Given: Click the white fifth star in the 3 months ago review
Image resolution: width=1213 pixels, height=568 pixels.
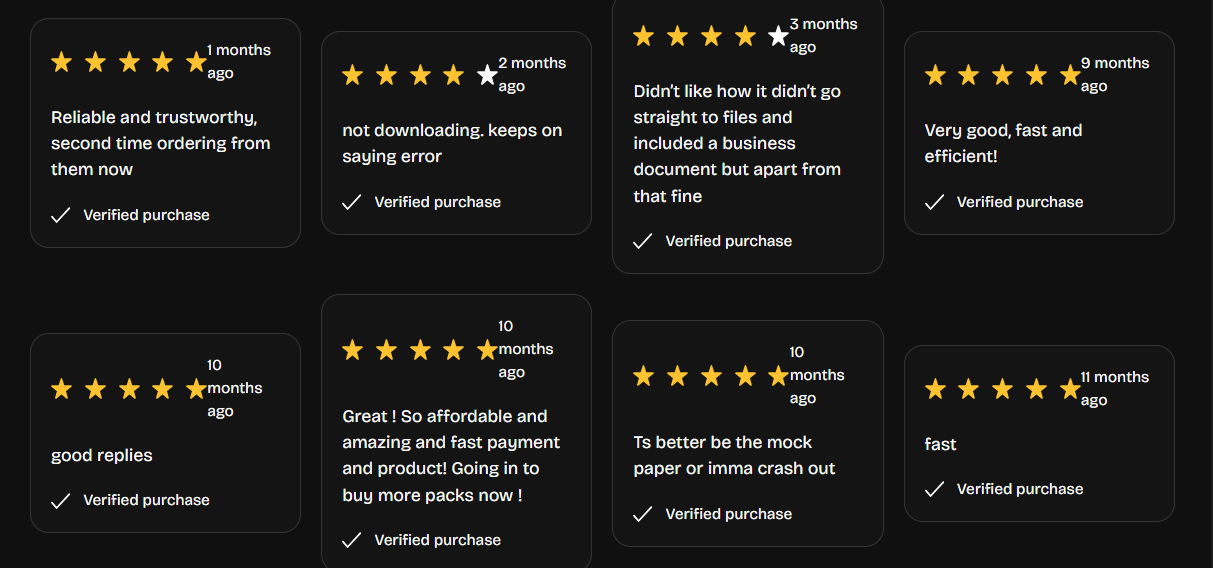Looking at the screenshot, I should [778, 36].
